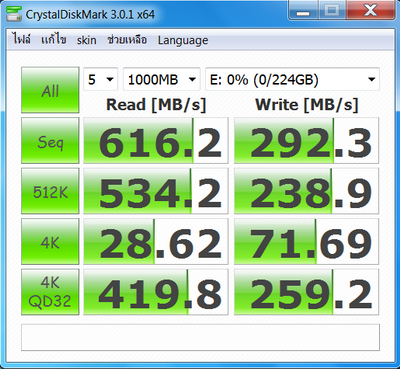Screen dimensions: 400x369
Task: Click the Seq write result 292.3
Action: click(x=306, y=140)
